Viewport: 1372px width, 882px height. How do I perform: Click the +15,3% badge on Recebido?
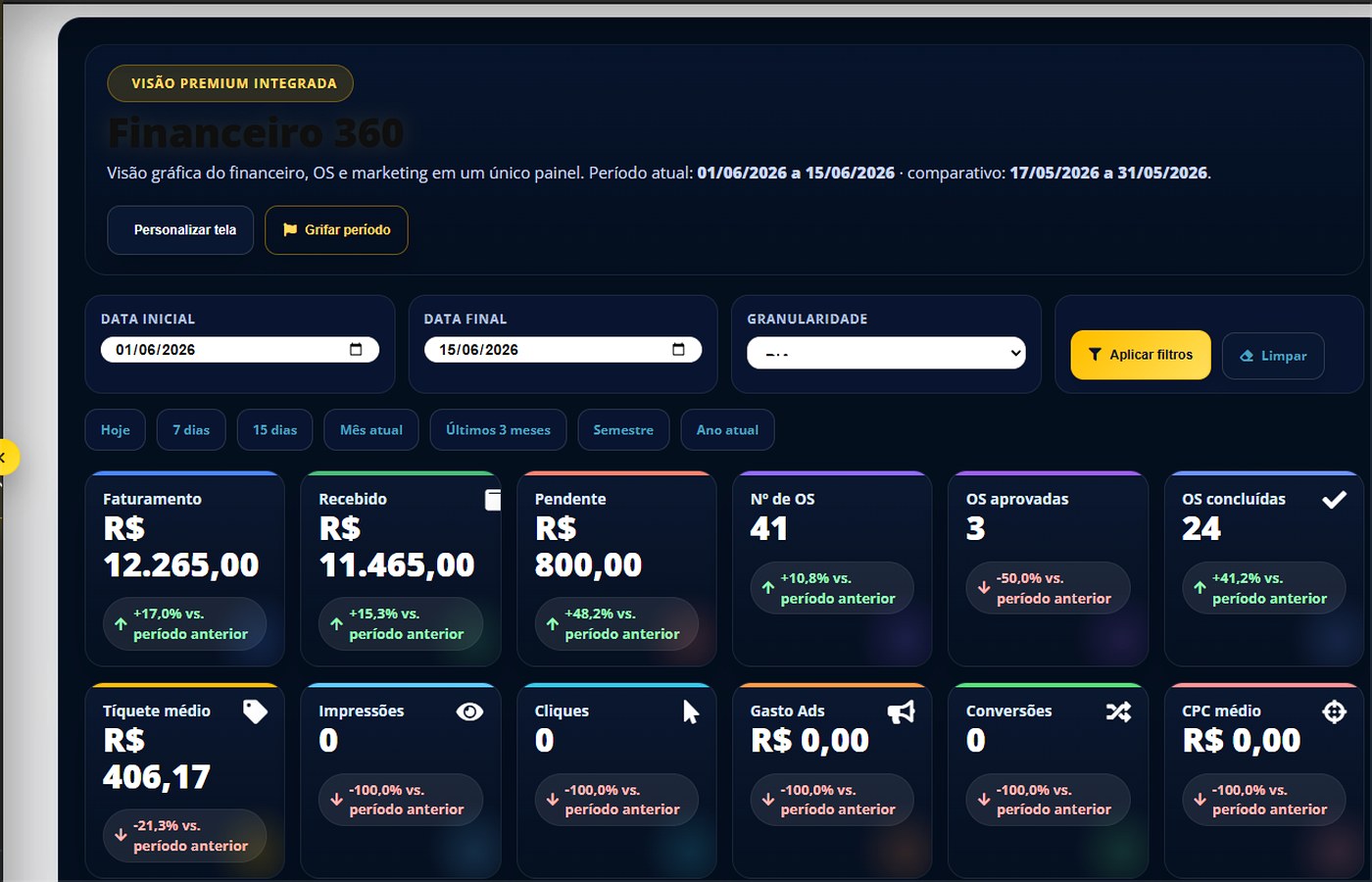coord(400,624)
